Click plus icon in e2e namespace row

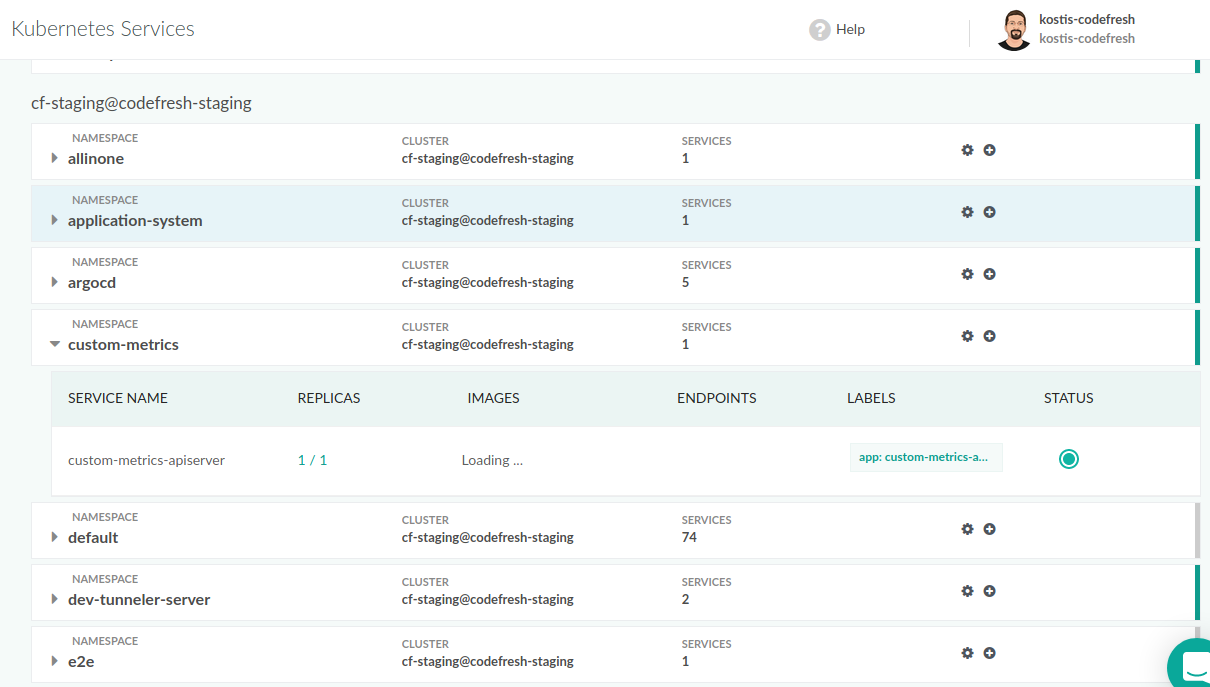pos(989,653)
